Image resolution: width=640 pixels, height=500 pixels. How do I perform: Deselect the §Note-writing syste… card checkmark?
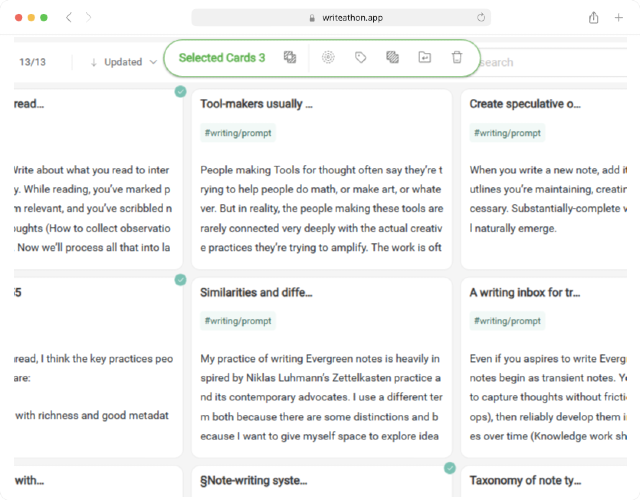tap(450, 468)
